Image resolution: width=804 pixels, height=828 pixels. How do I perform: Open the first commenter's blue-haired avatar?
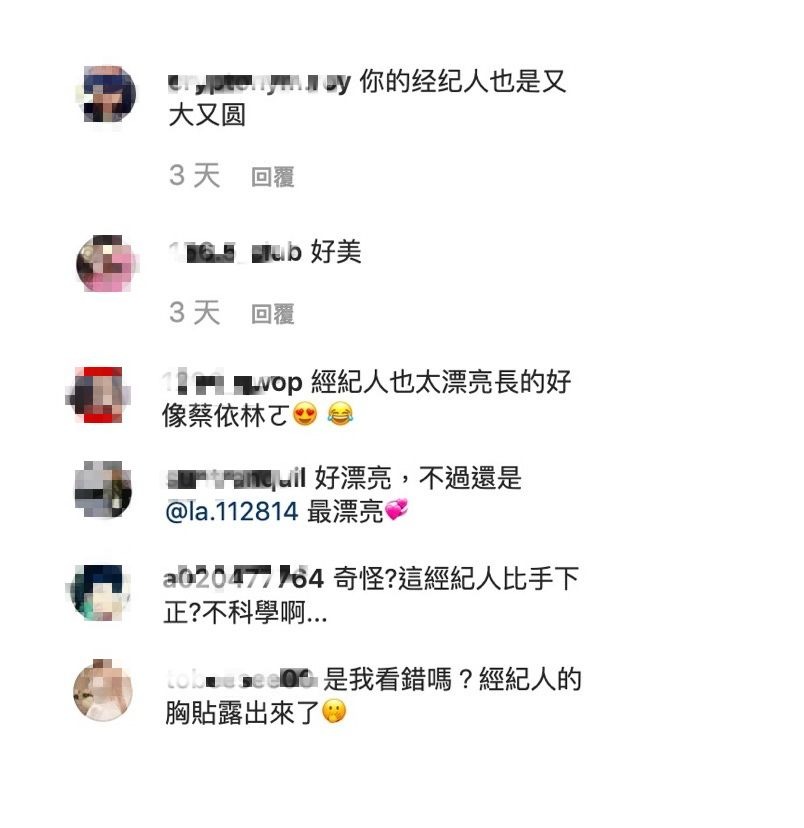click(x=108, y=95)
